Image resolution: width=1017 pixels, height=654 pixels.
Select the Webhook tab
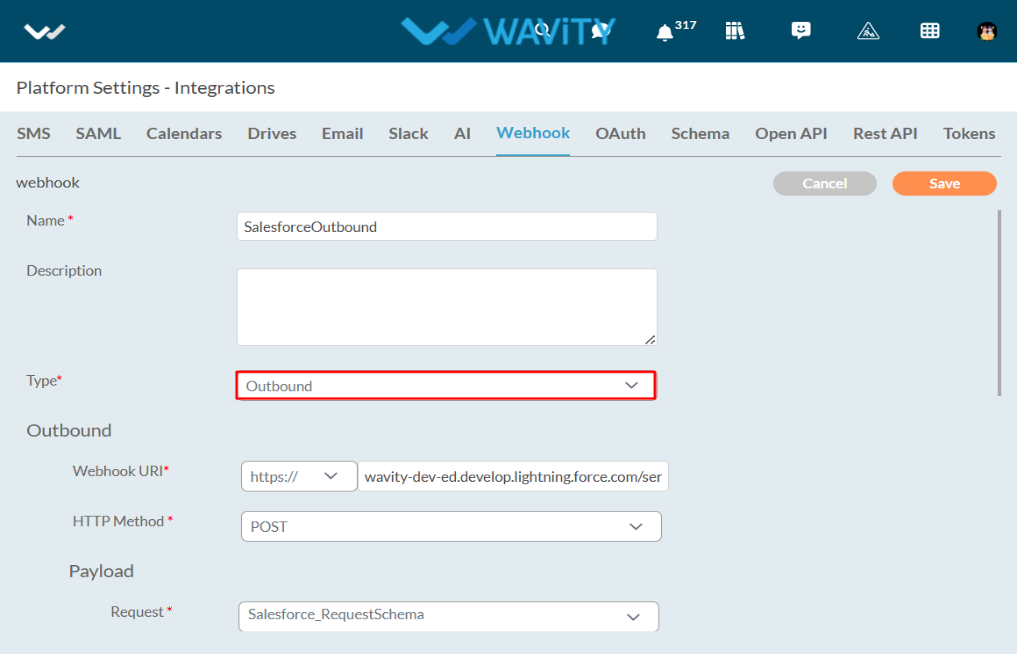(x=533, y=133)
